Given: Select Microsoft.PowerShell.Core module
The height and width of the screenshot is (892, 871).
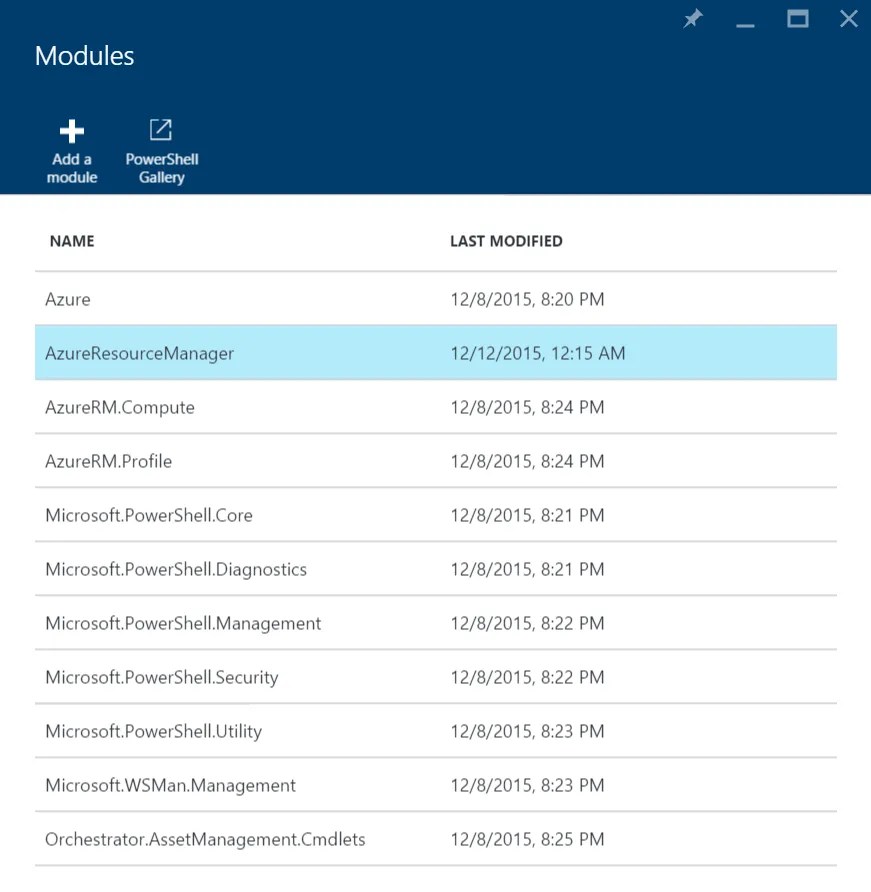Looking at the screenshot, I should click(x=436, y=515).
